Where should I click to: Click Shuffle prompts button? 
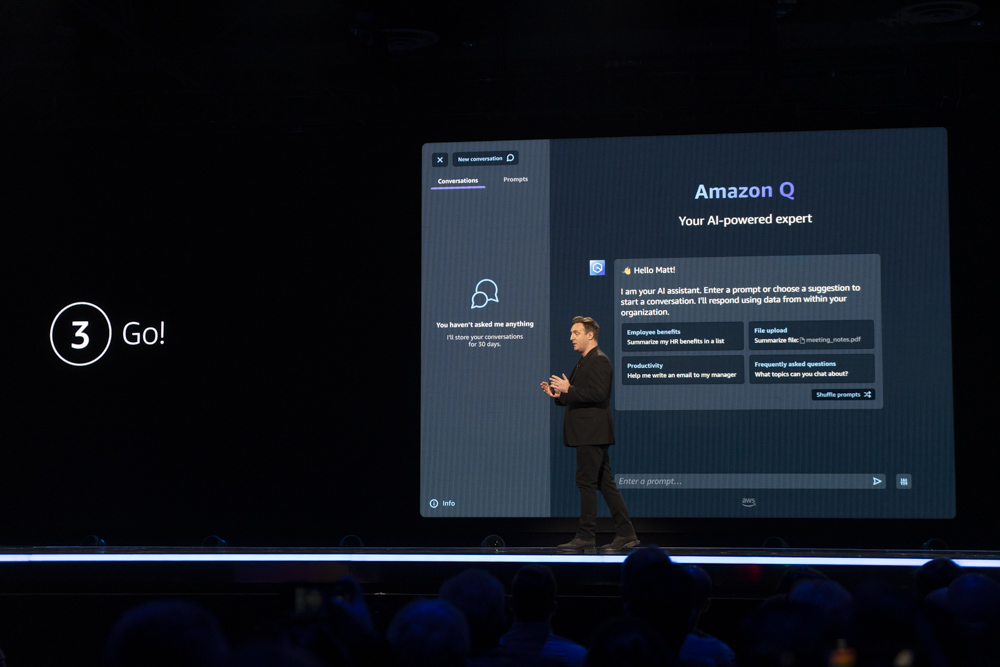(843, 395)
